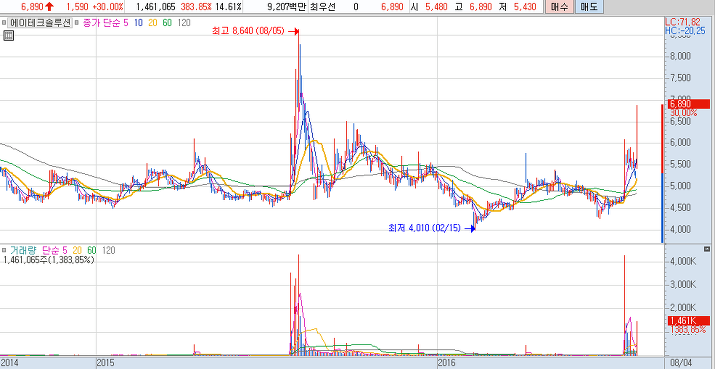This screenshot has height=369, width=715.
Task: Click the 4,000K volume axis label
Action: 684,261
